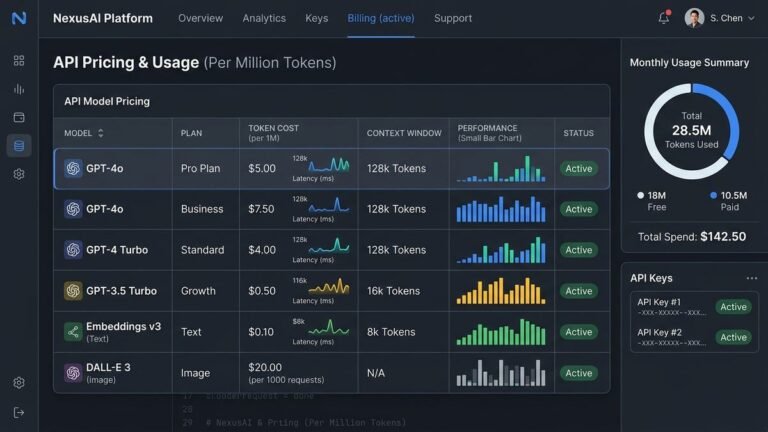Click the Embeddings v3 share icon

tap(73, 332)
